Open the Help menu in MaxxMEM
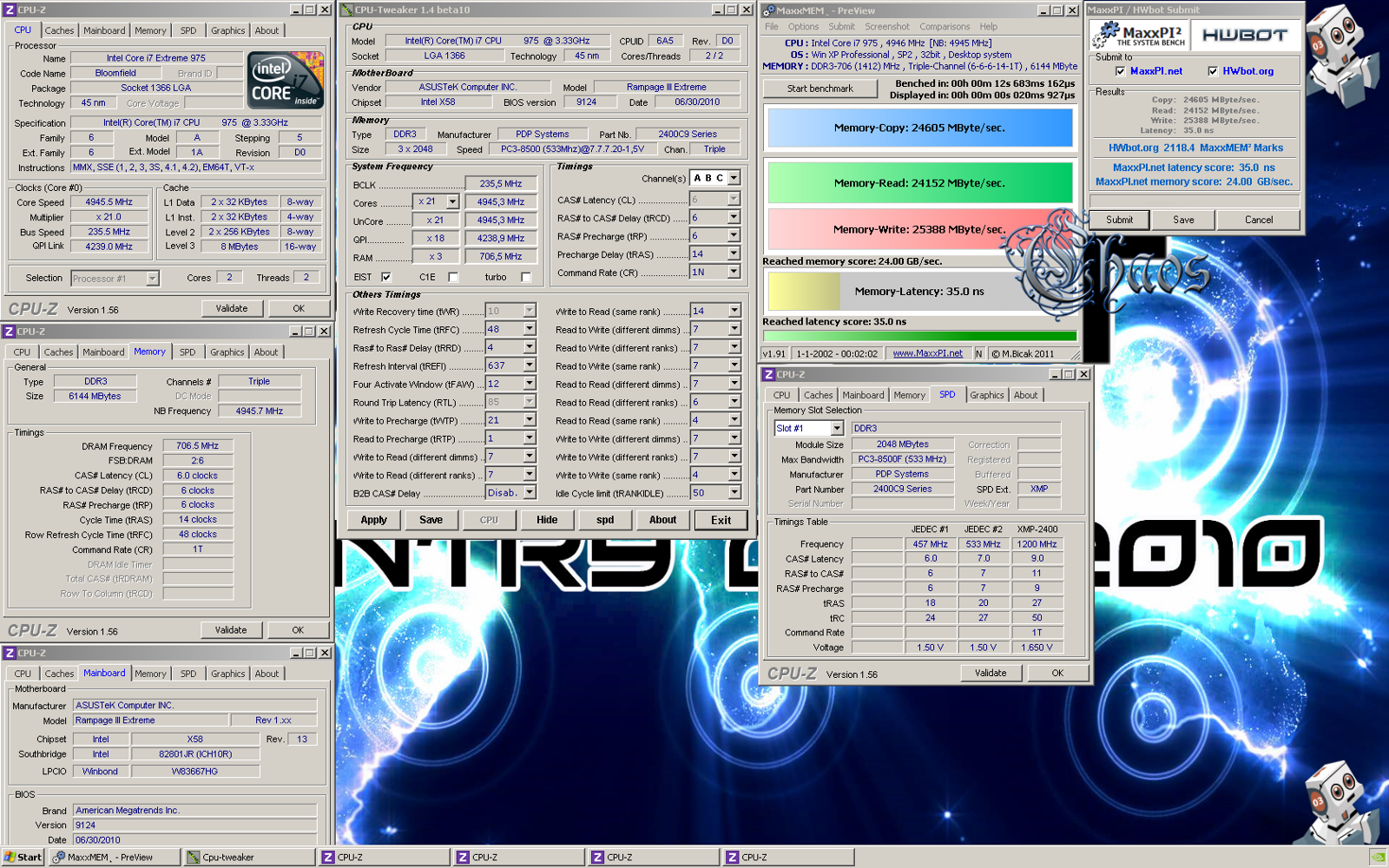The image size is (1389, 868). 989,27
